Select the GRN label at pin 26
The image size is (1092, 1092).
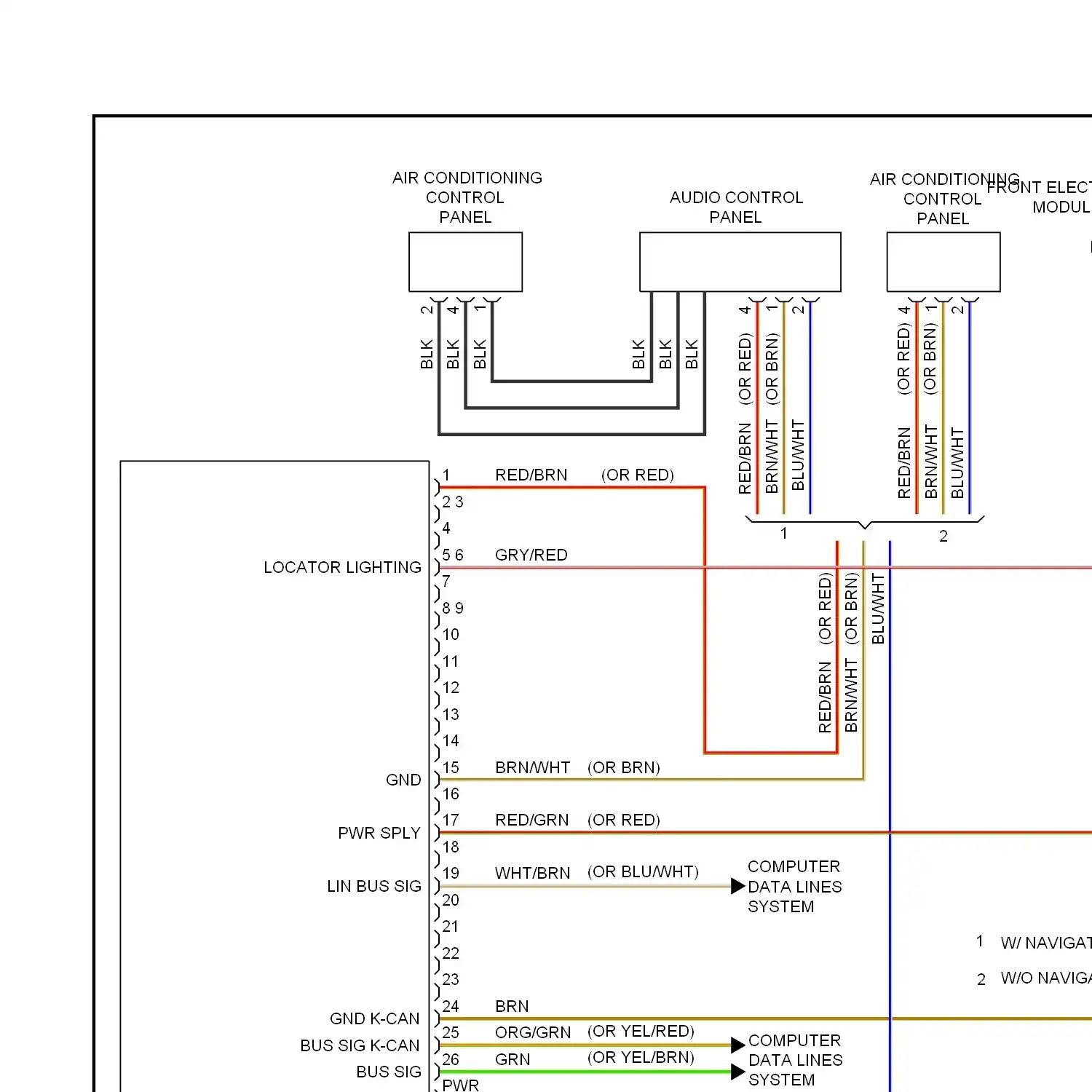coord(513,1059)
